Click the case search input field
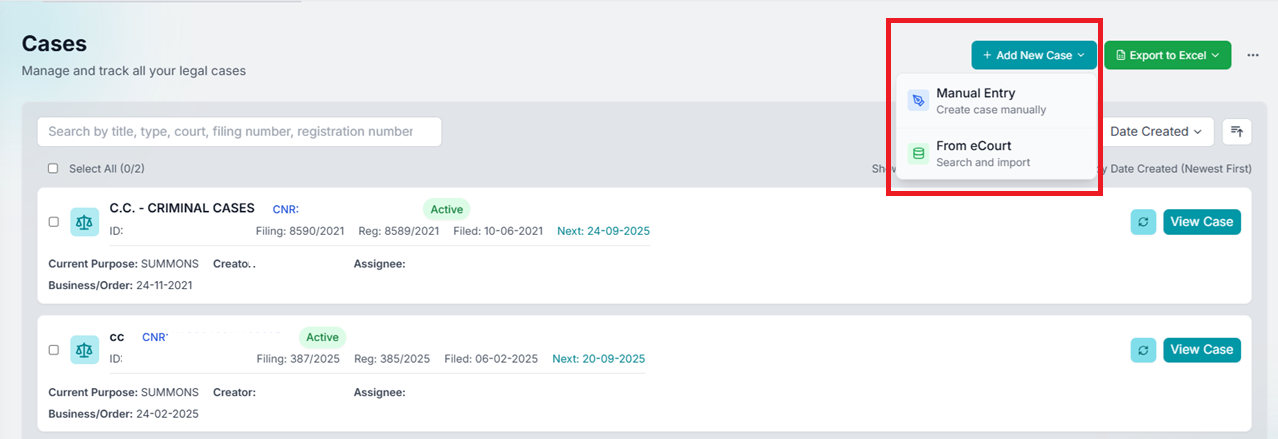1278x439 pixels. (239, 132)
